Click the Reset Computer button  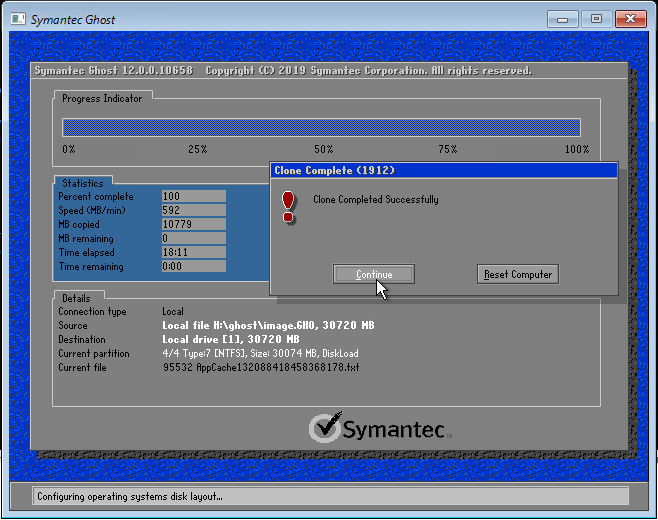[x=518, y=274]
